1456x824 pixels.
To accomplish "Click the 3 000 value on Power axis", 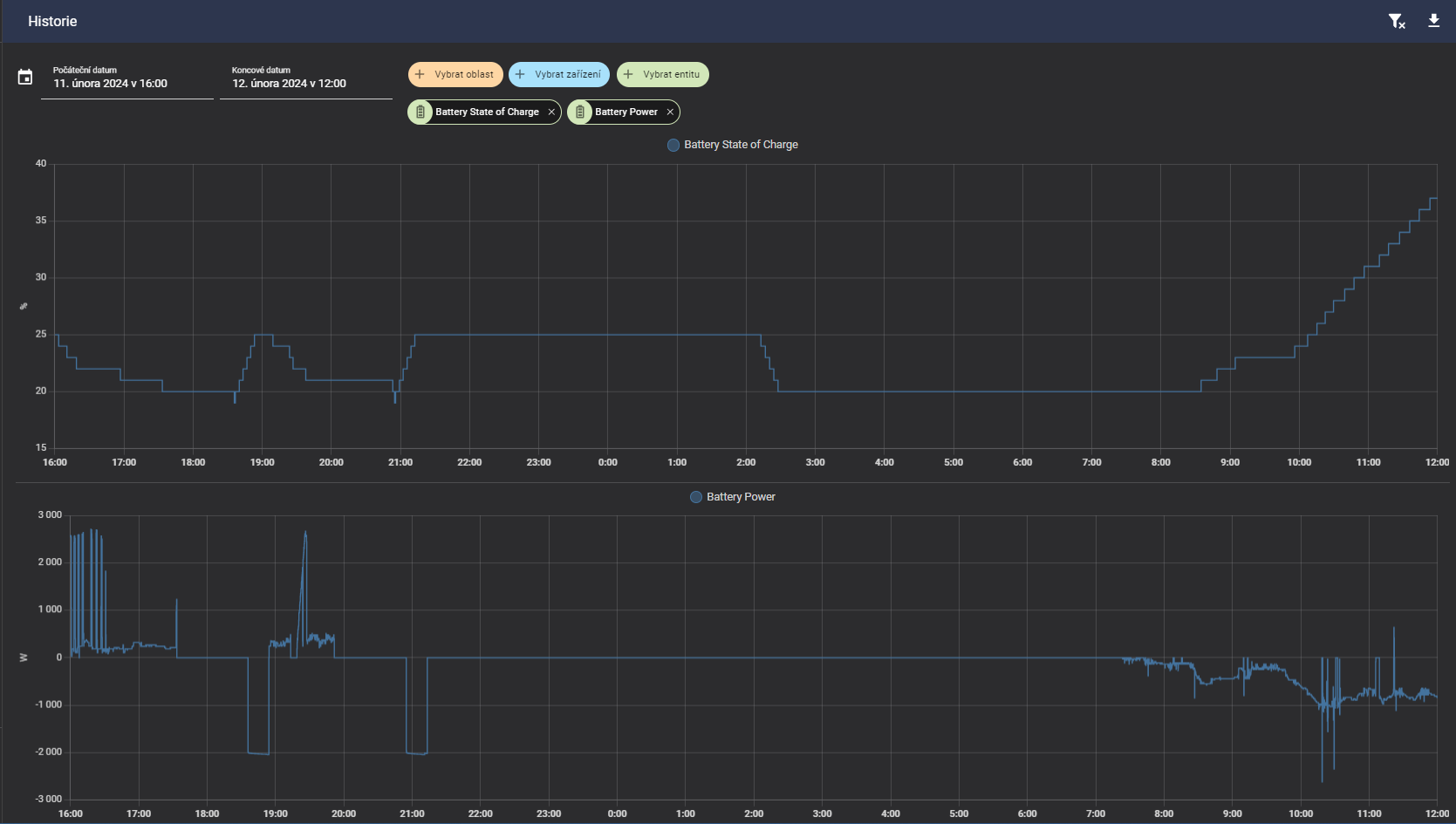I will (x=50, y=514).
